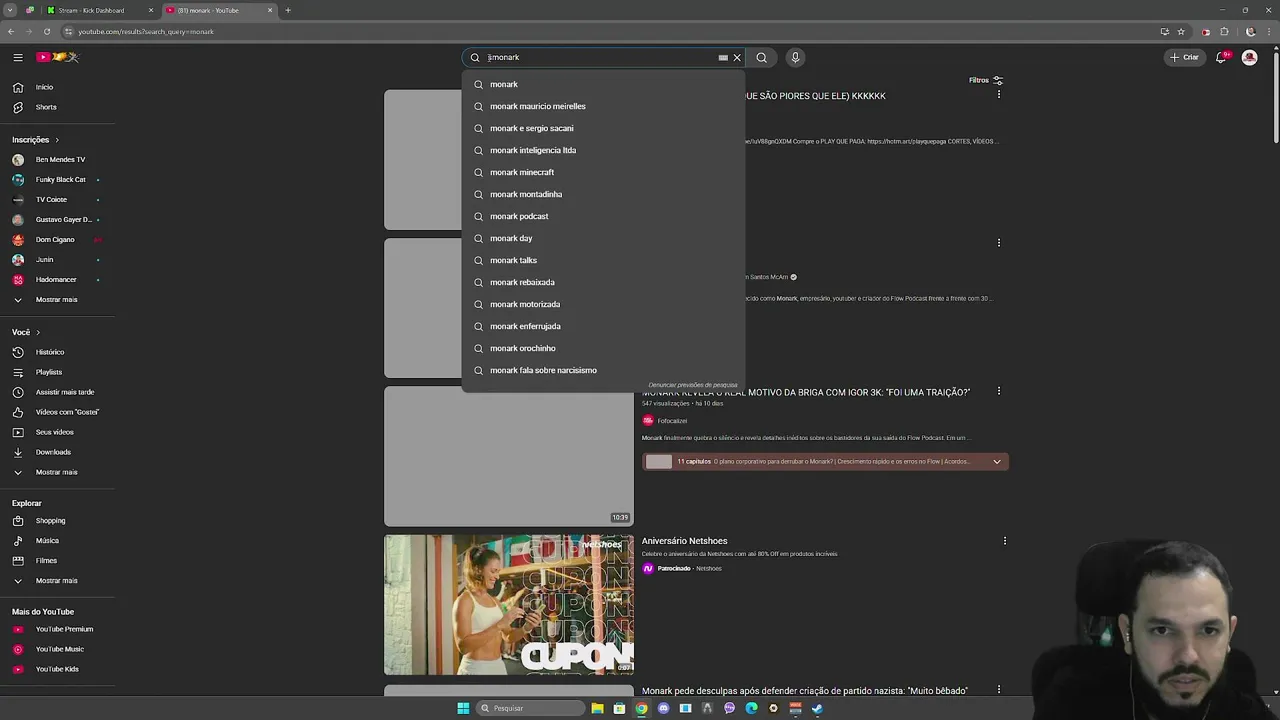Open YouTube Kids link
This screenshot has width=1280, height=720.
[x=57, y=669]
